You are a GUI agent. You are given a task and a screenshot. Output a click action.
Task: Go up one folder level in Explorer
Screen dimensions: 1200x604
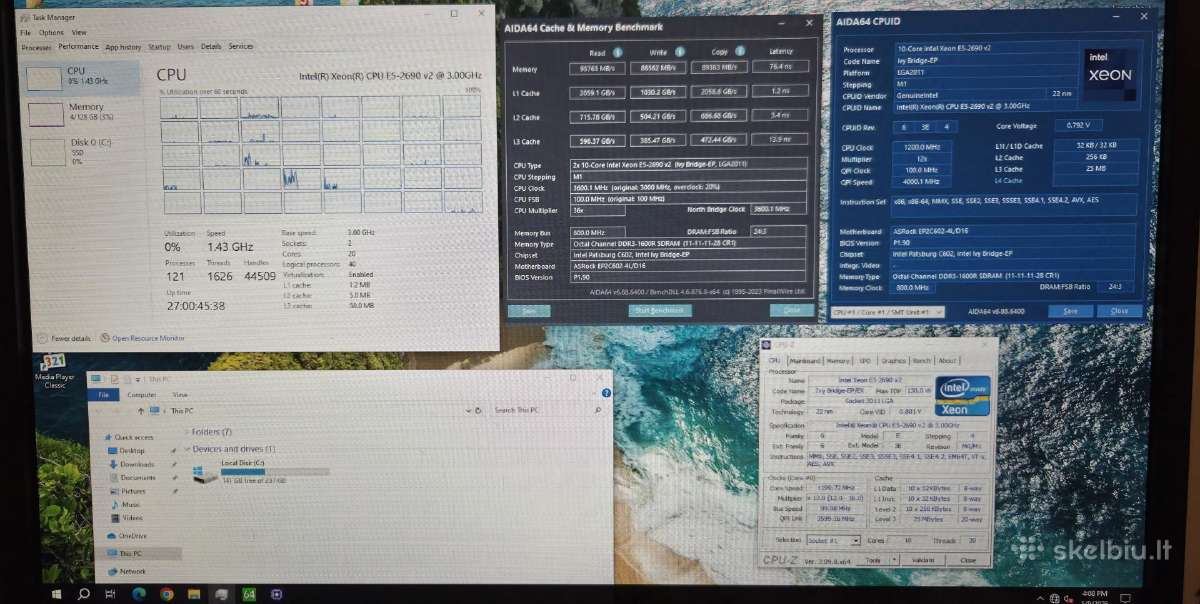click(x=139, y=411)
